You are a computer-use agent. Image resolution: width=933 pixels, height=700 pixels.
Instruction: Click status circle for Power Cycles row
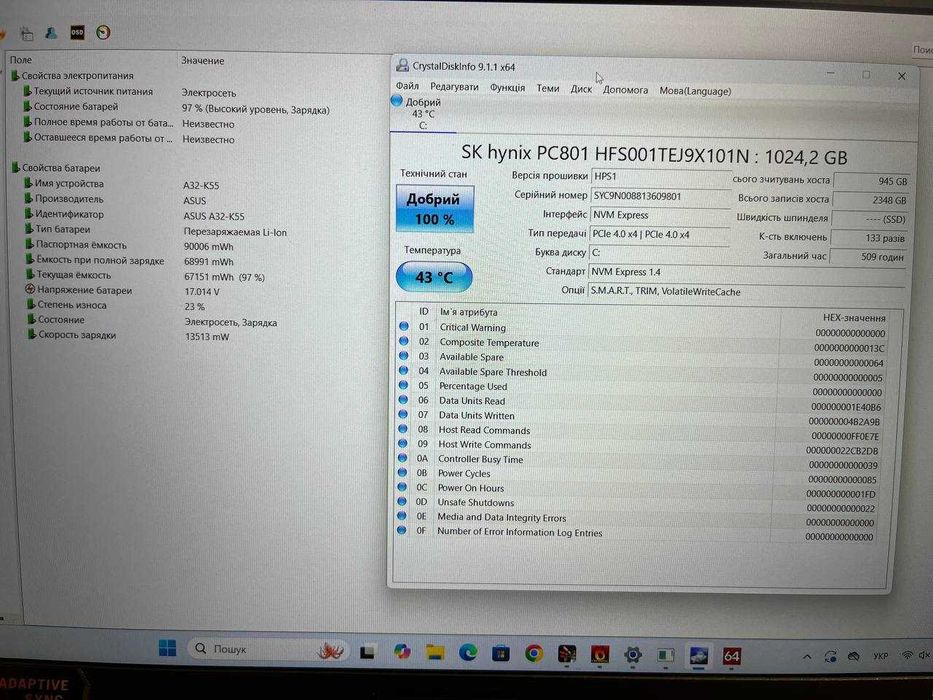[x=403, y=473]
